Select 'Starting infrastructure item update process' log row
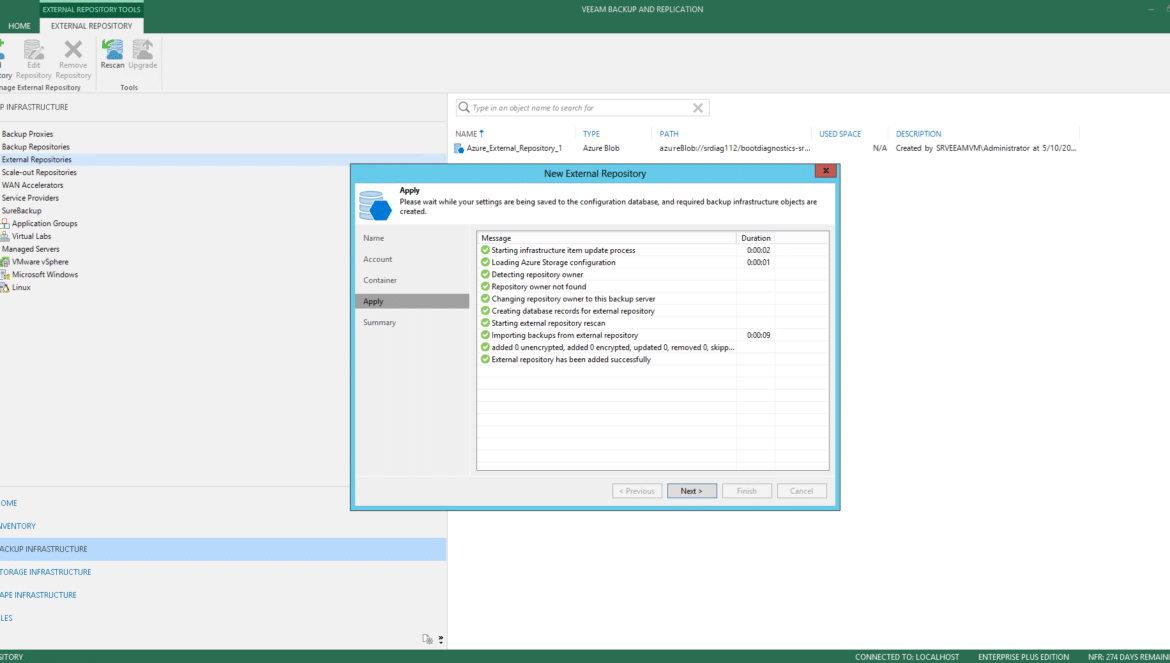This screenshot has height=663, width=1170. tap(653, 250)
